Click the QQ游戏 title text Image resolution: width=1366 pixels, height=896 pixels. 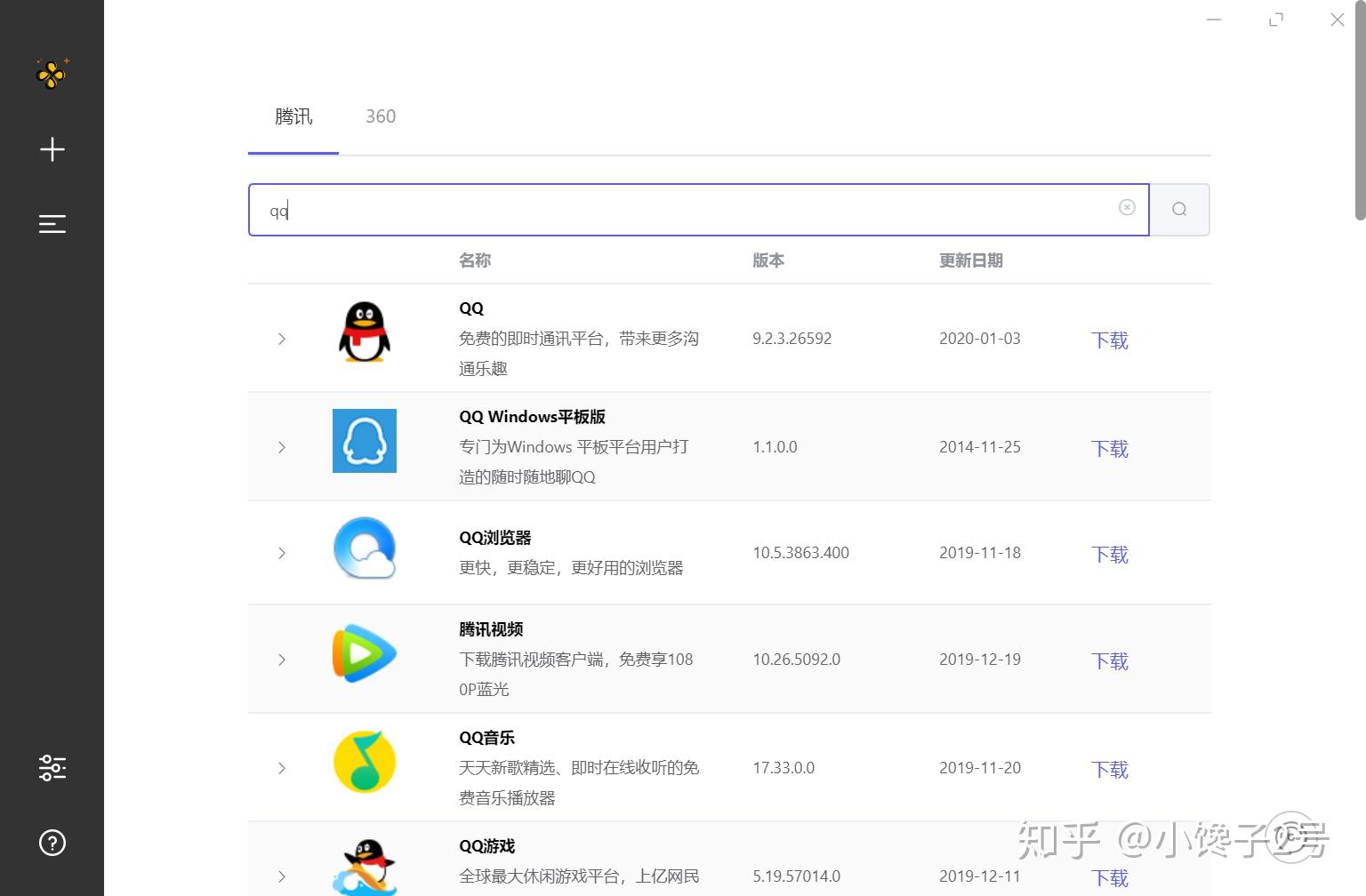487,846
